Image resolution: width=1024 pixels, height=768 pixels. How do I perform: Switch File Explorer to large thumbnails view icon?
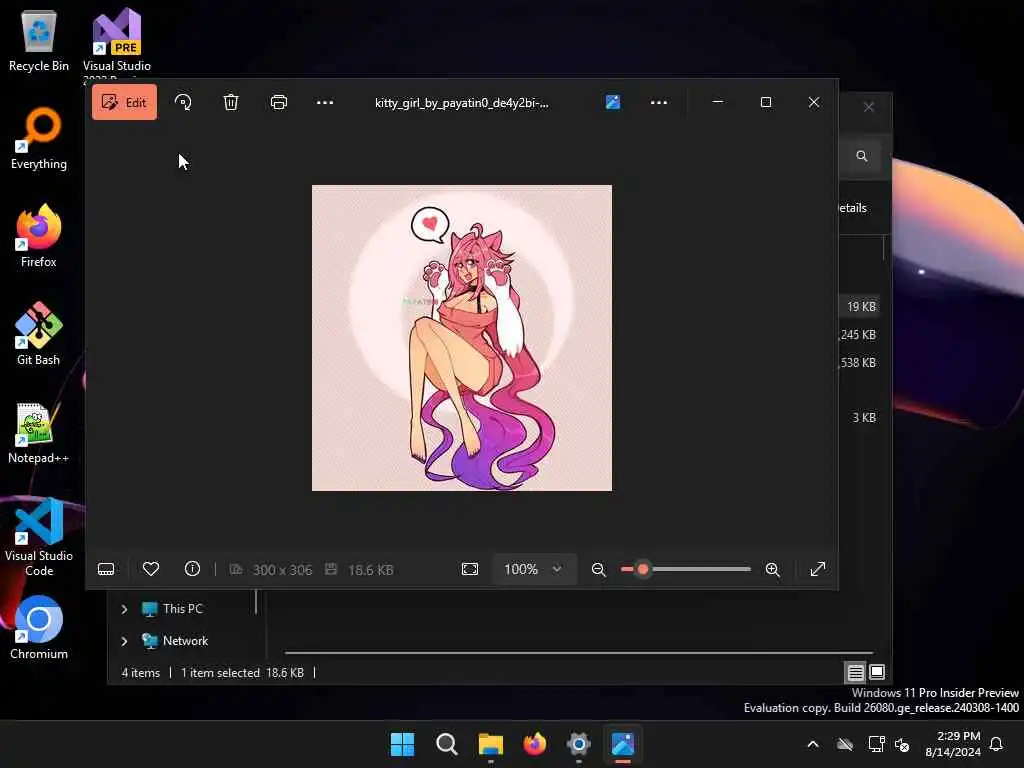click(x=877, y=672)
